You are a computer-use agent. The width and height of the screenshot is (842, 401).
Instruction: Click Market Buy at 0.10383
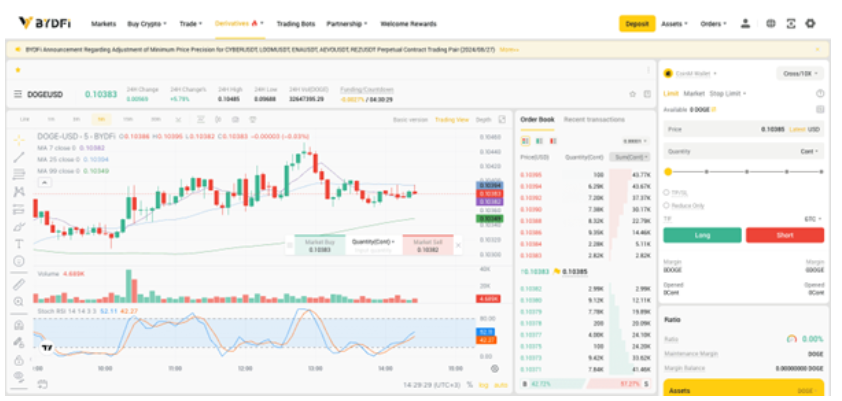320,245
